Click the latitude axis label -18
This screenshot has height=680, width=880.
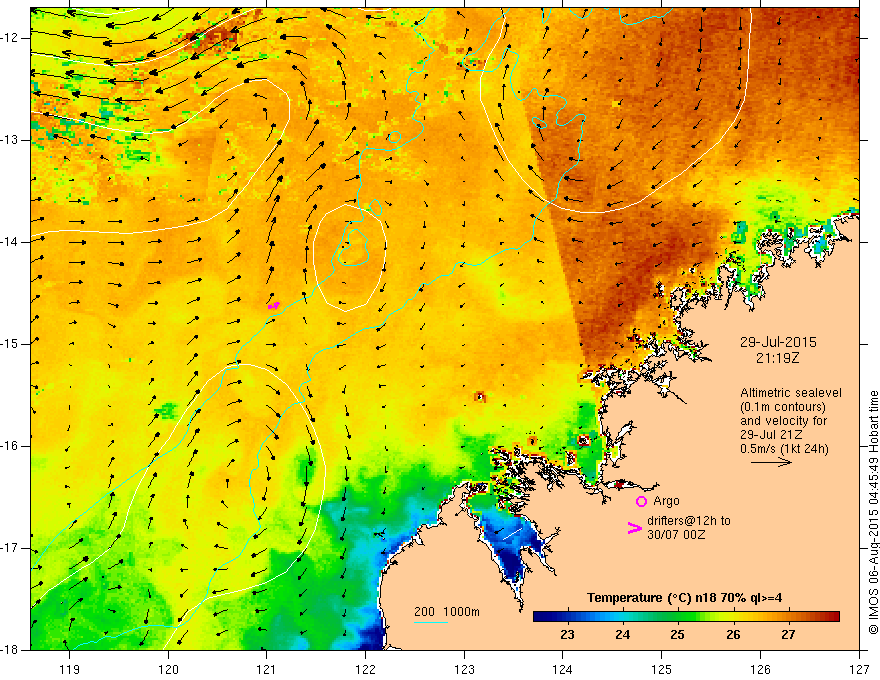[11, 650]
